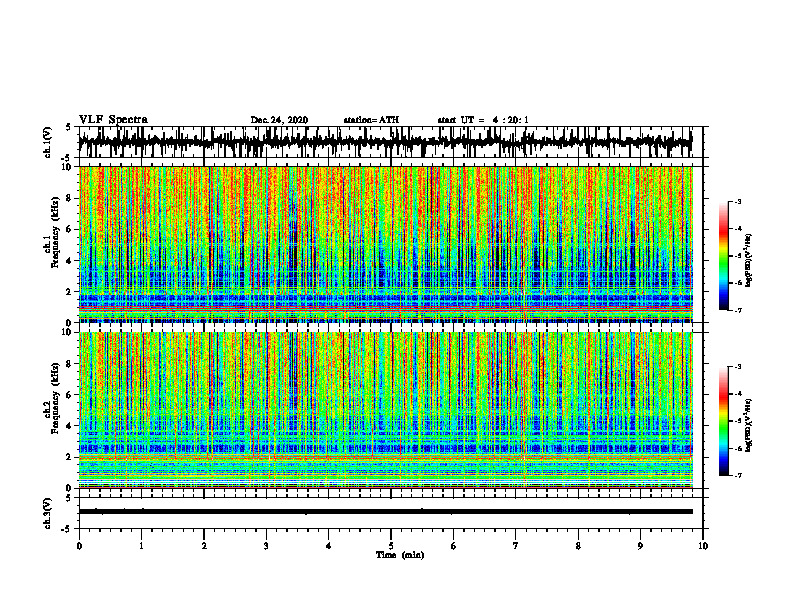Image resolution: width=792 pixels, height=612 pixels.
Task: Click the "station=ATH" label
Action: [371, 120]
